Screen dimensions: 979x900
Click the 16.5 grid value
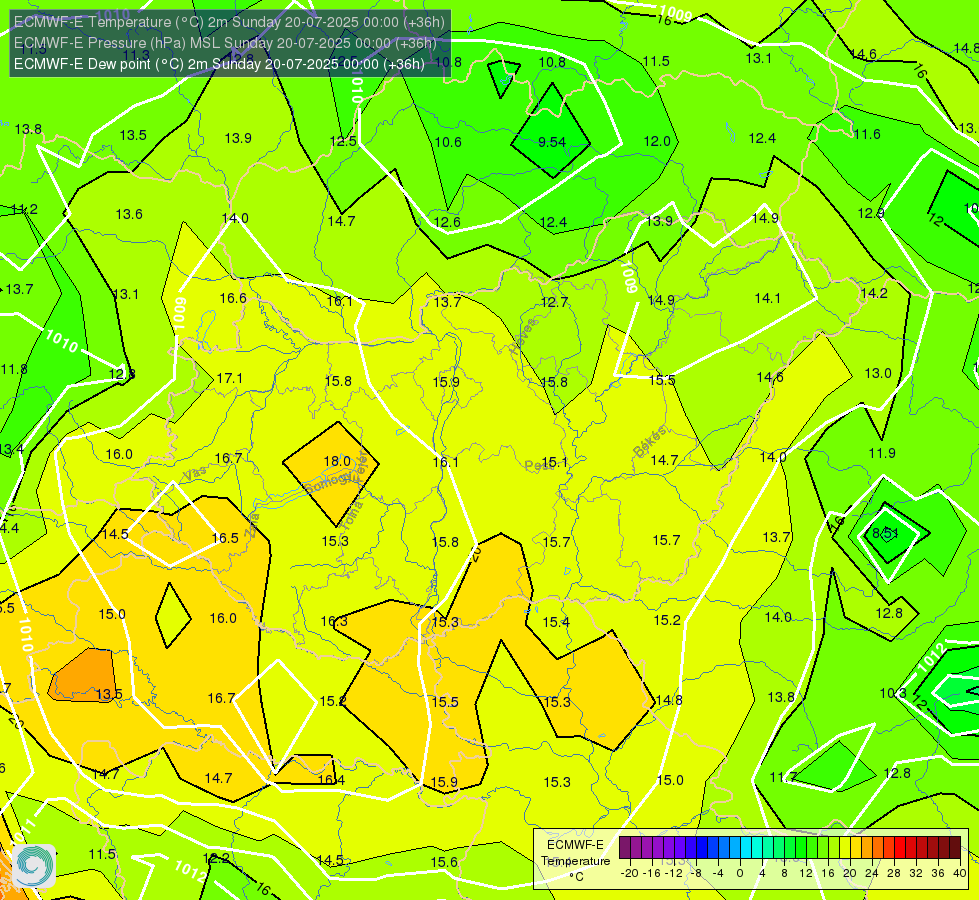225,538
